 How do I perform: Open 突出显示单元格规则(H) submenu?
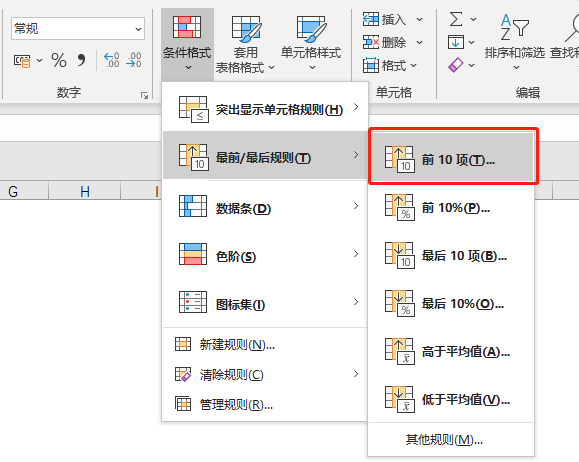point(265,107)
